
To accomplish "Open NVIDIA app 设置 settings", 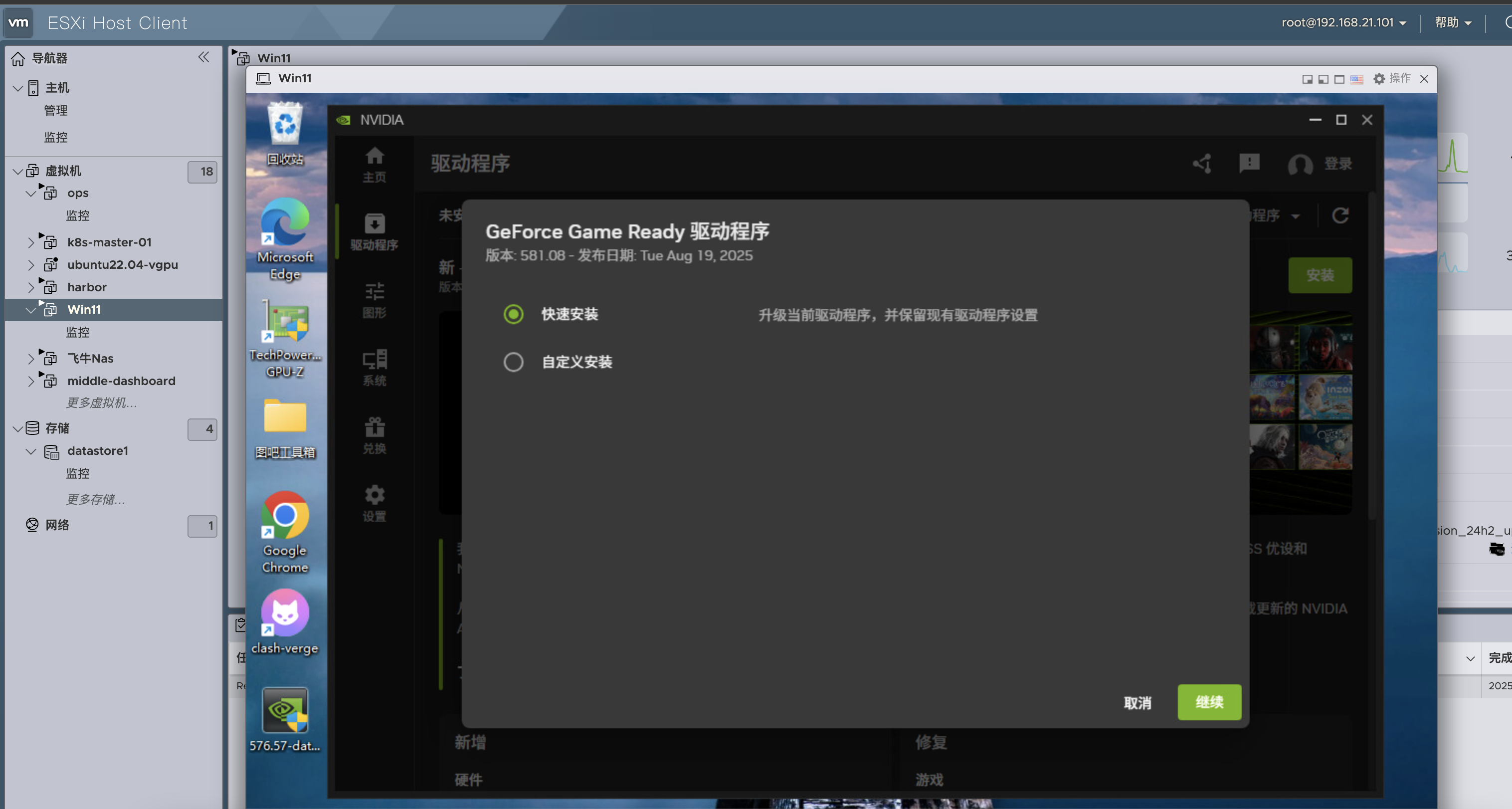I will [x=375, y=502].
